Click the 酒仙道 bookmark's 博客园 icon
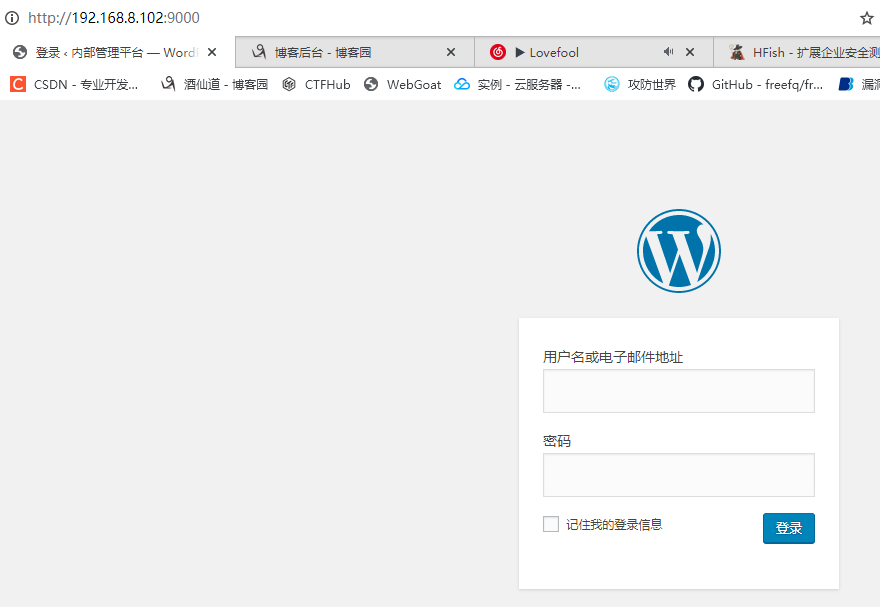The image size is (880, 607). [168, 84]
